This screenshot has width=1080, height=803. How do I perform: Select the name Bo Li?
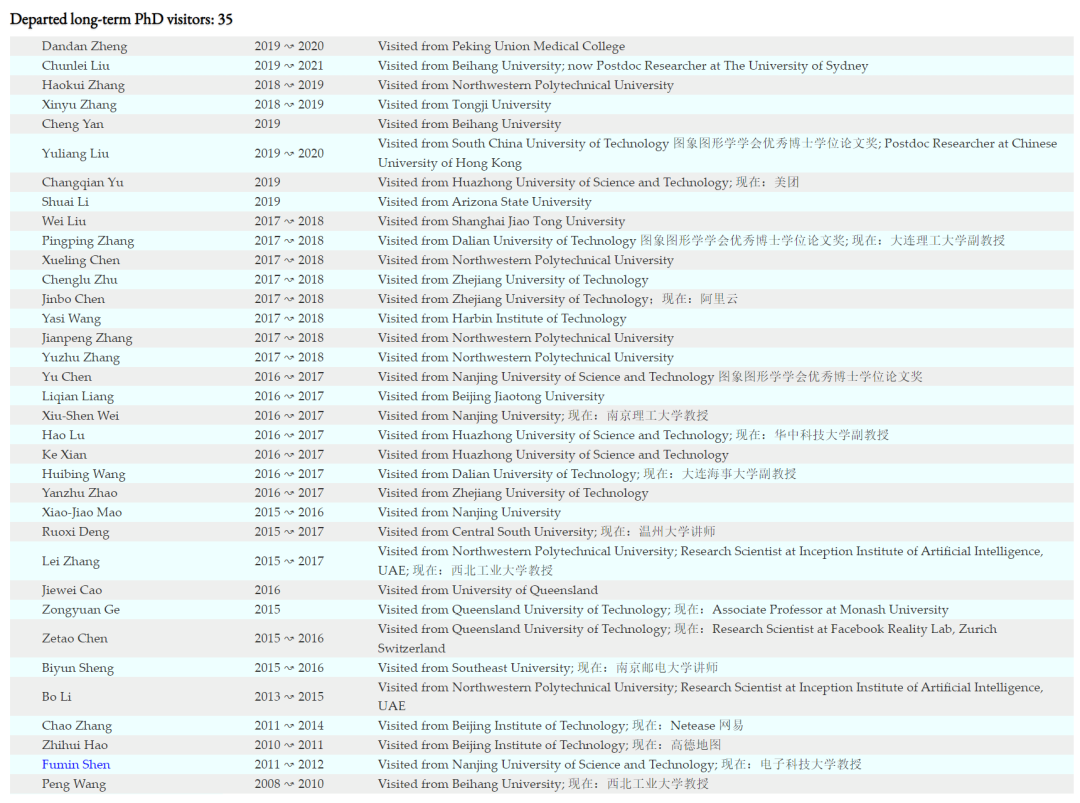click(x=56, y=696)
